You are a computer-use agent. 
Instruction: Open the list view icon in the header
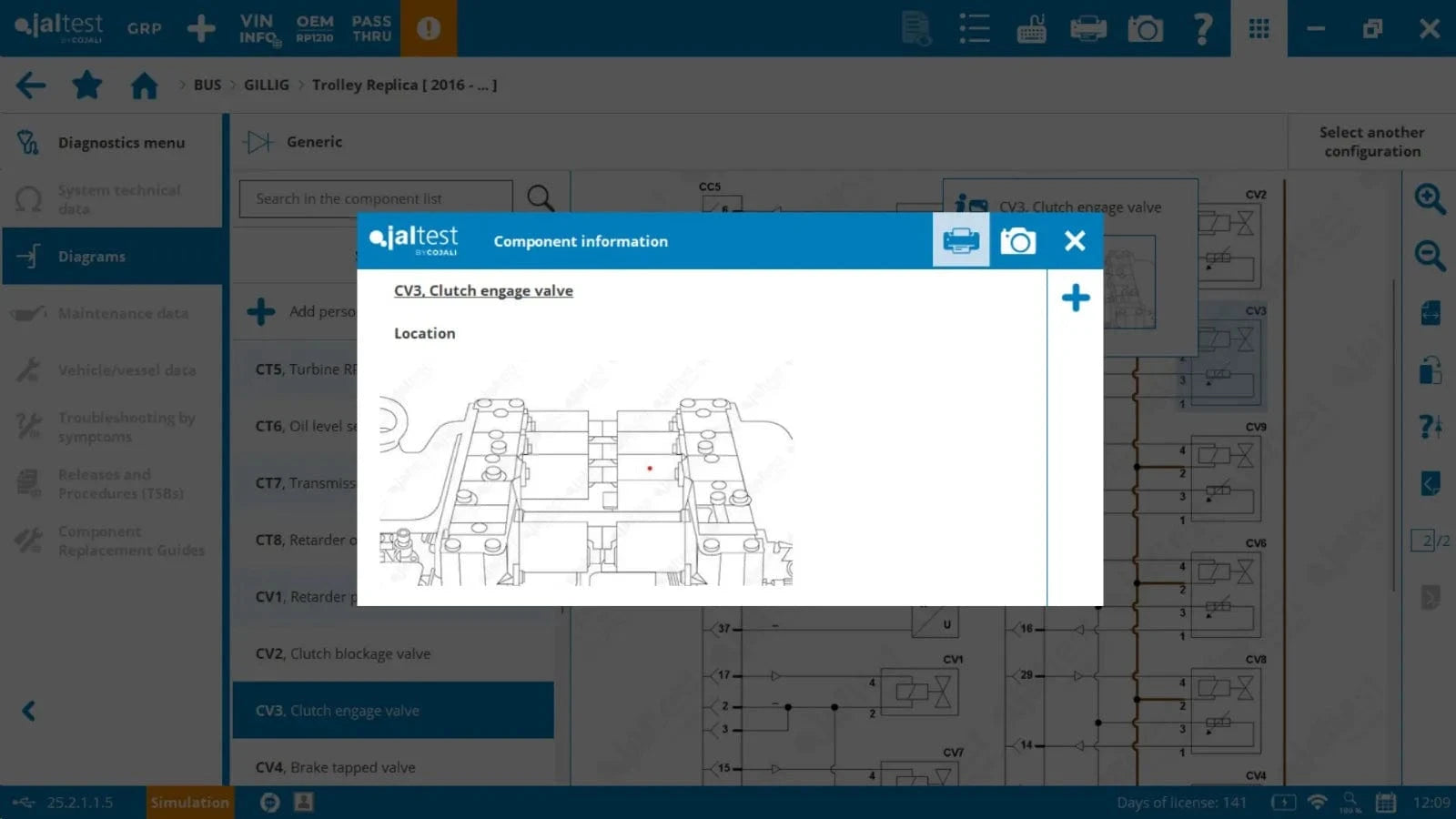(974, 28)
